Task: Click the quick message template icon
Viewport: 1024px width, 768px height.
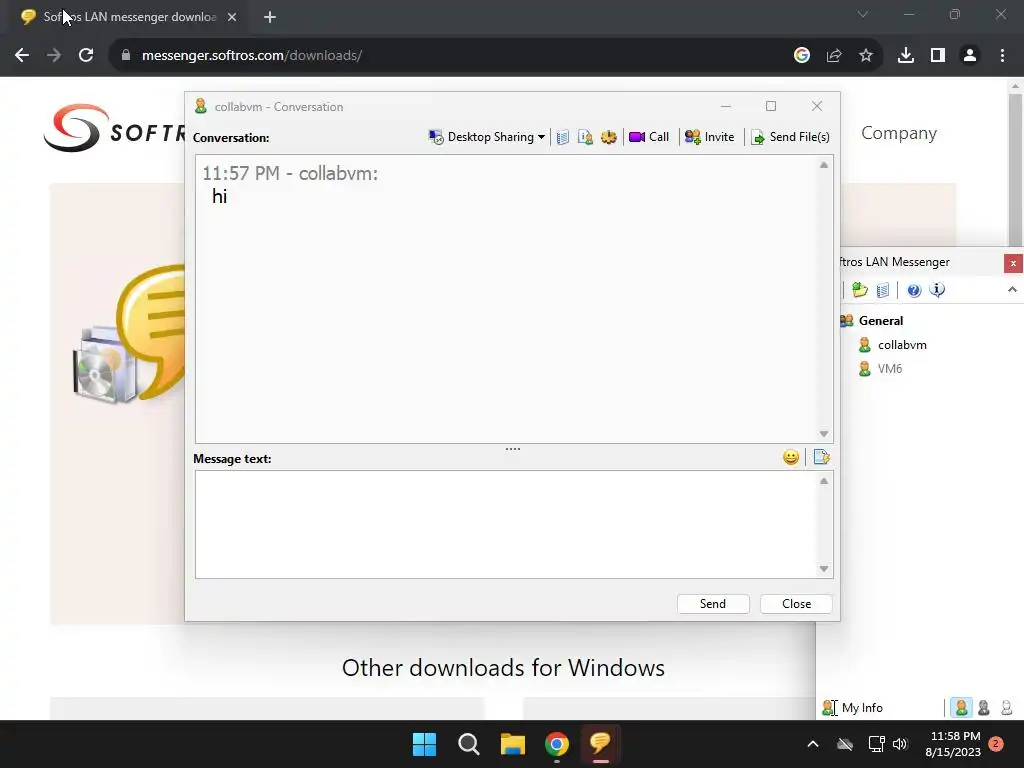Action: point(822,457)
